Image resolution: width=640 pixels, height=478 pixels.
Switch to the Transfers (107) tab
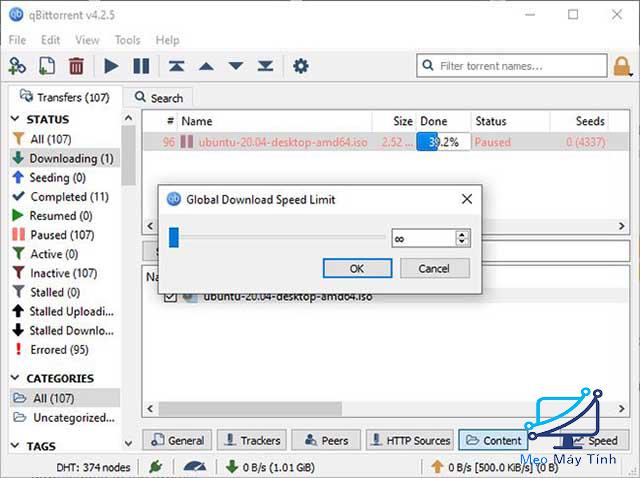(65, 97)
